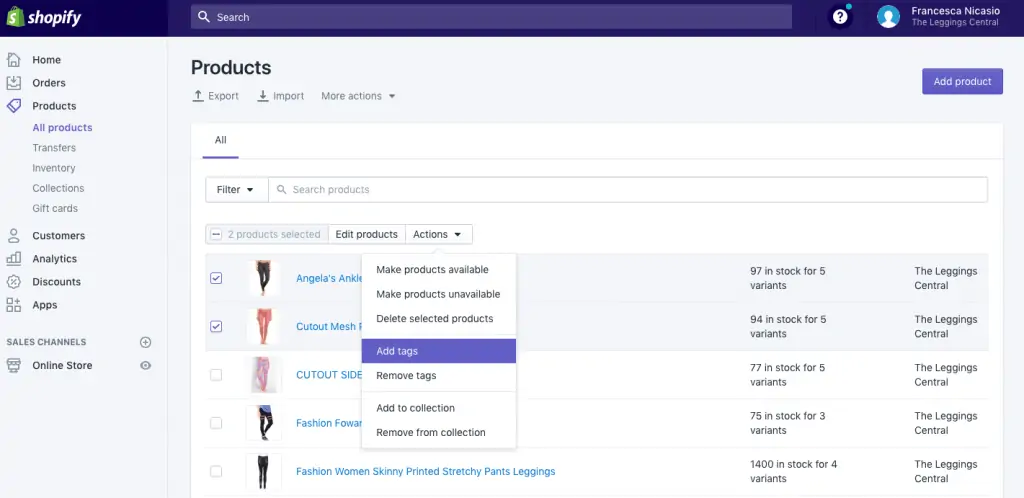Select Add tags menu item

point(439,351)
